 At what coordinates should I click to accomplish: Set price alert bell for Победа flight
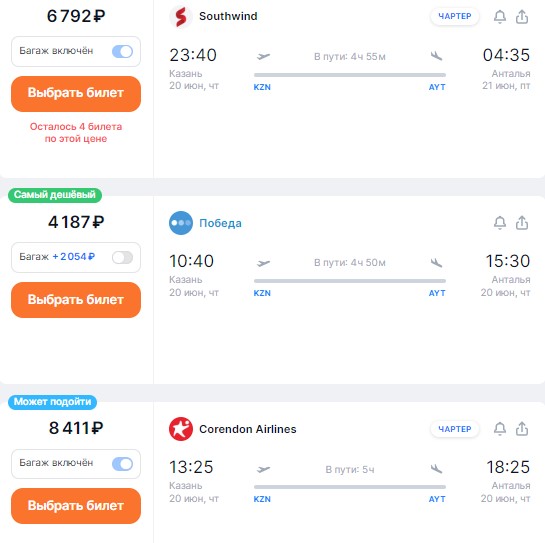pyautogui.click(x=500, y=222)
